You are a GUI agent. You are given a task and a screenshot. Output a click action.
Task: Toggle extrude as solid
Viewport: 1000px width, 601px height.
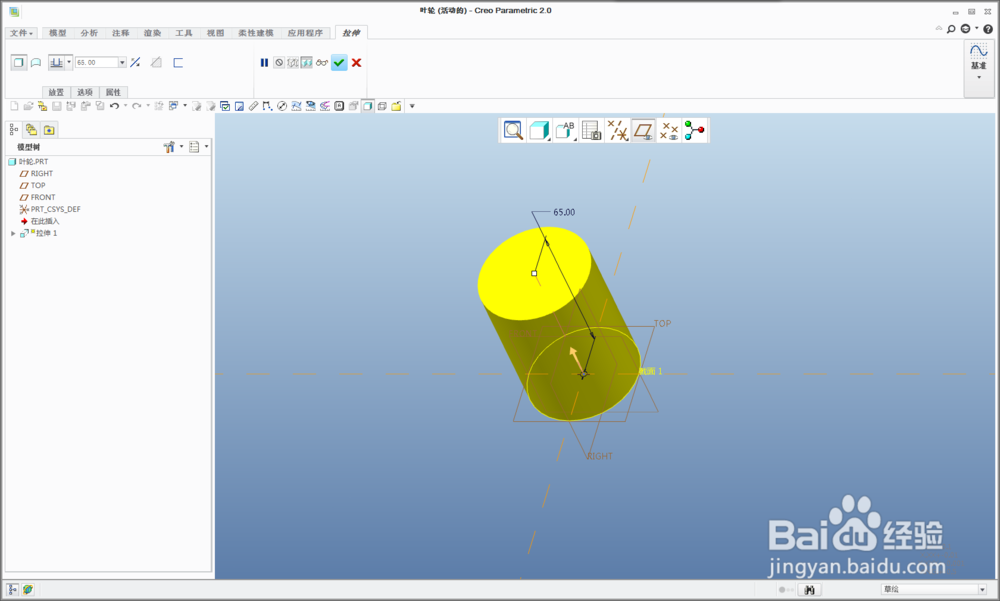(x=19, y=63)
